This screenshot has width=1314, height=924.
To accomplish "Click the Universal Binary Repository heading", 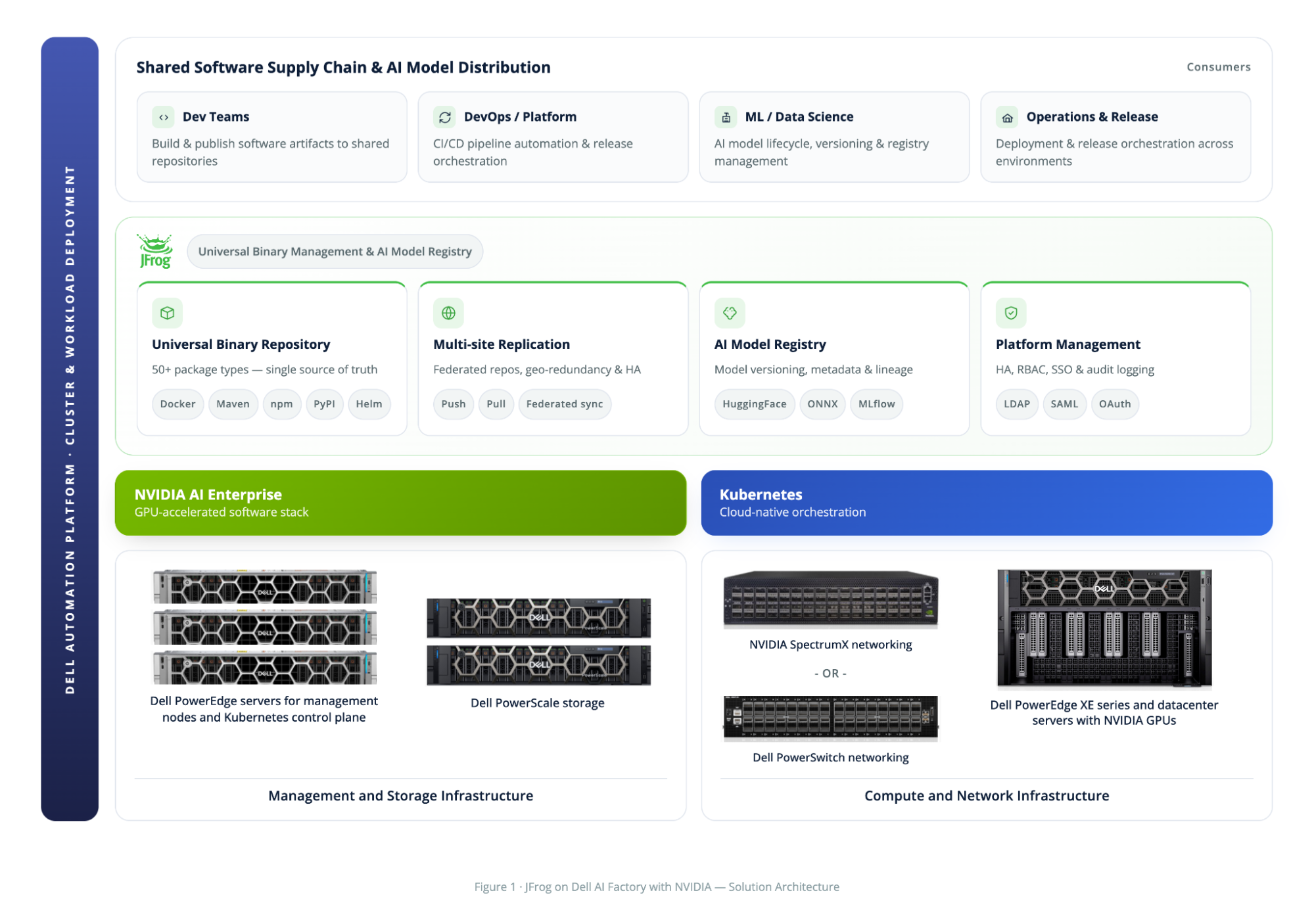I will tap(241, 344).
